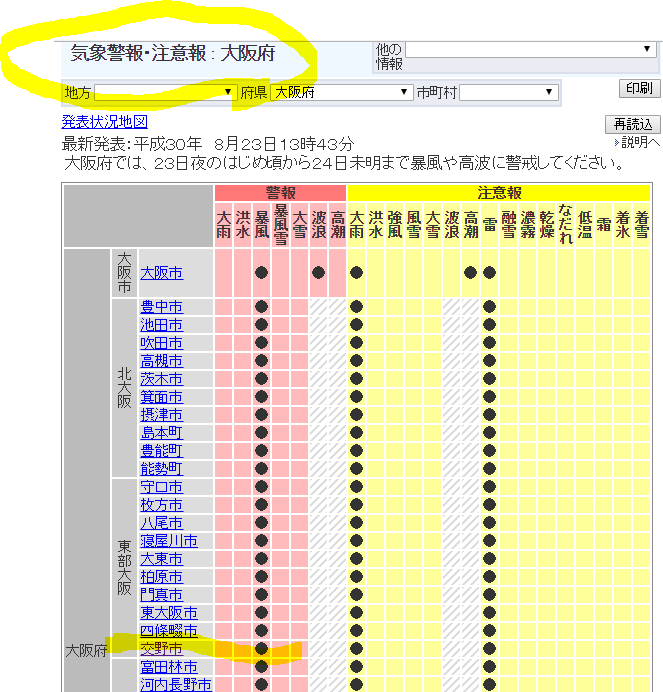
Task: Click the 大雨 advisory dot for 八尾市
Action: [356, 523]
